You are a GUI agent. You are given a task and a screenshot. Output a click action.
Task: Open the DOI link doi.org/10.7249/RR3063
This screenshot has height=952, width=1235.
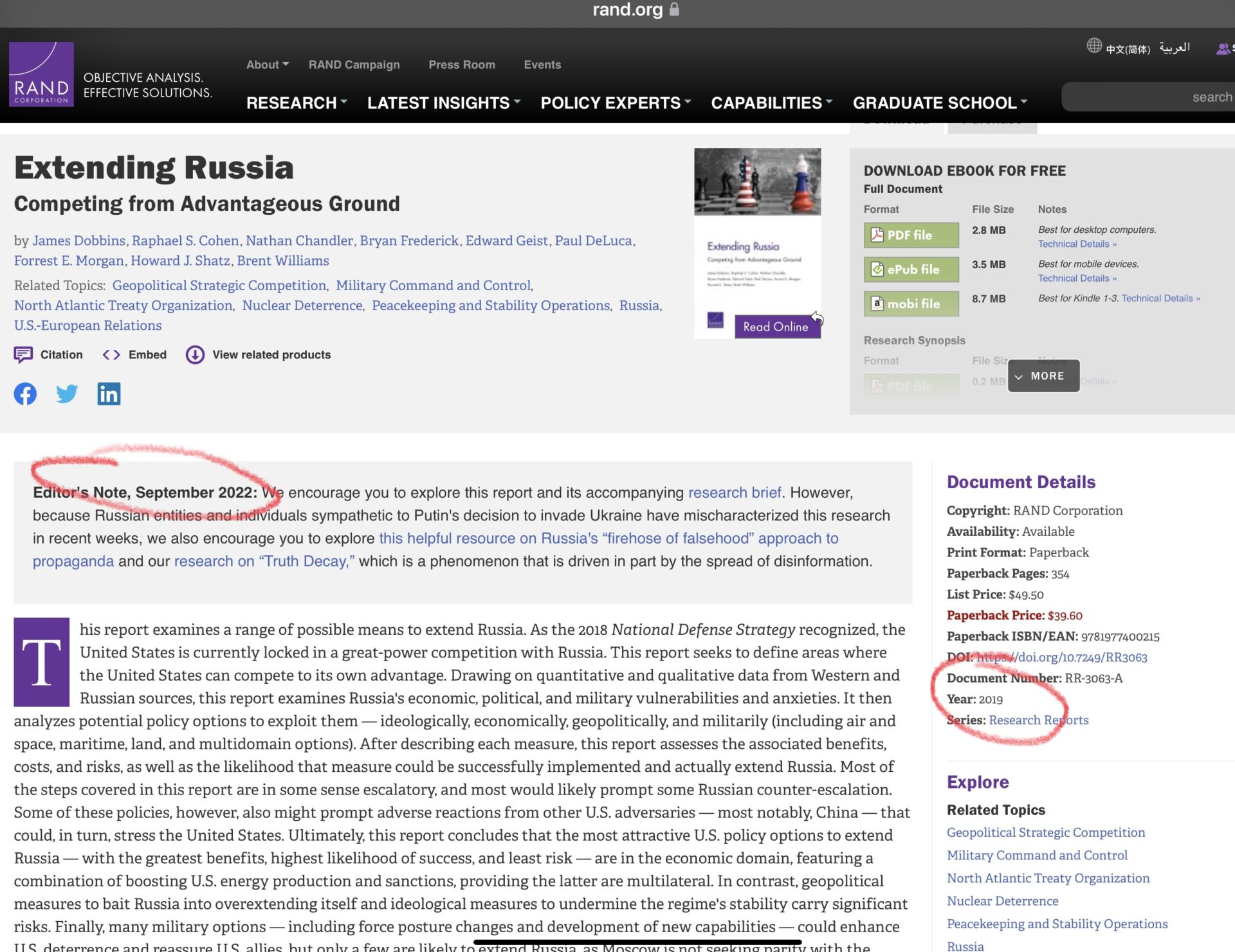tap(1061, 657)
